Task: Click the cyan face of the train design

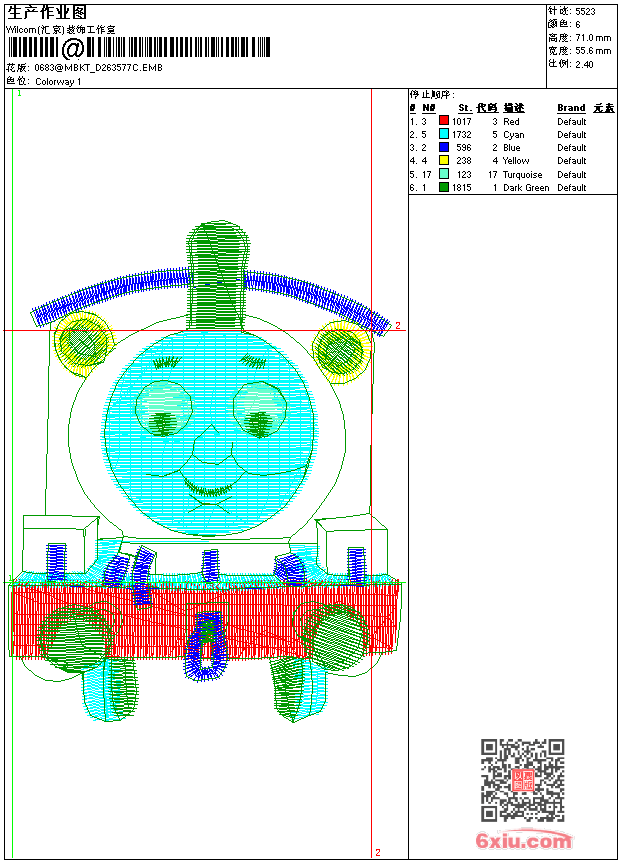Action: (210, 433)
